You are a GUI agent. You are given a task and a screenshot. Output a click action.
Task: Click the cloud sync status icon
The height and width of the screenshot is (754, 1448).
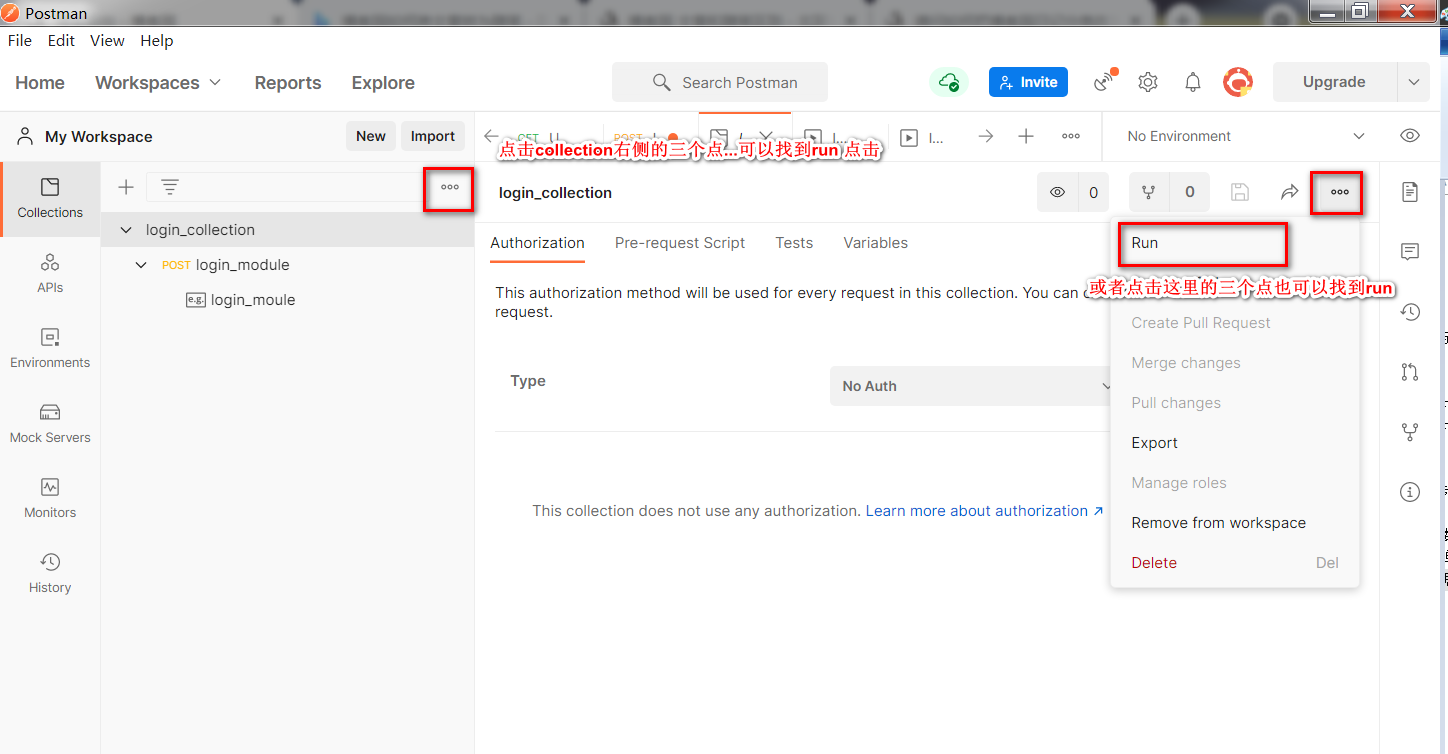(949, 82)
